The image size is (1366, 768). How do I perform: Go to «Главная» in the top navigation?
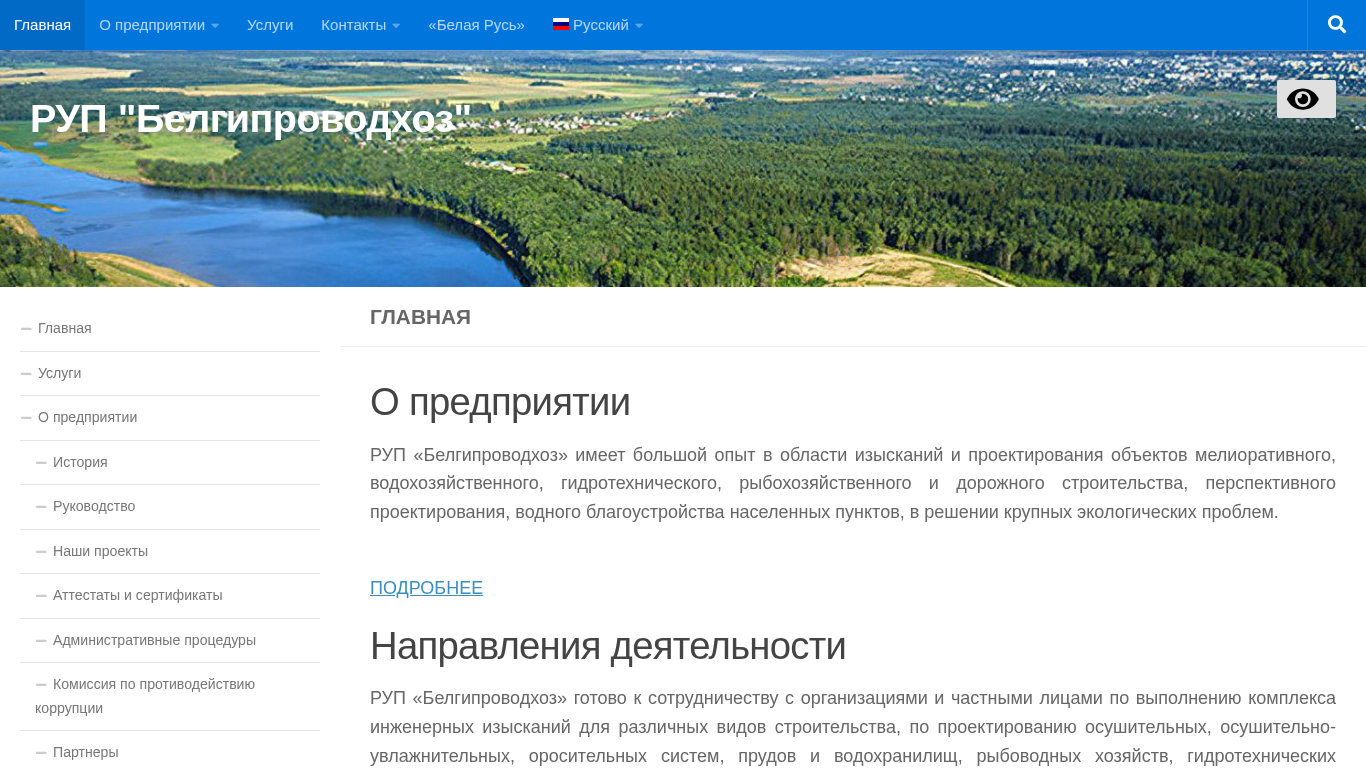click(42, 24)
